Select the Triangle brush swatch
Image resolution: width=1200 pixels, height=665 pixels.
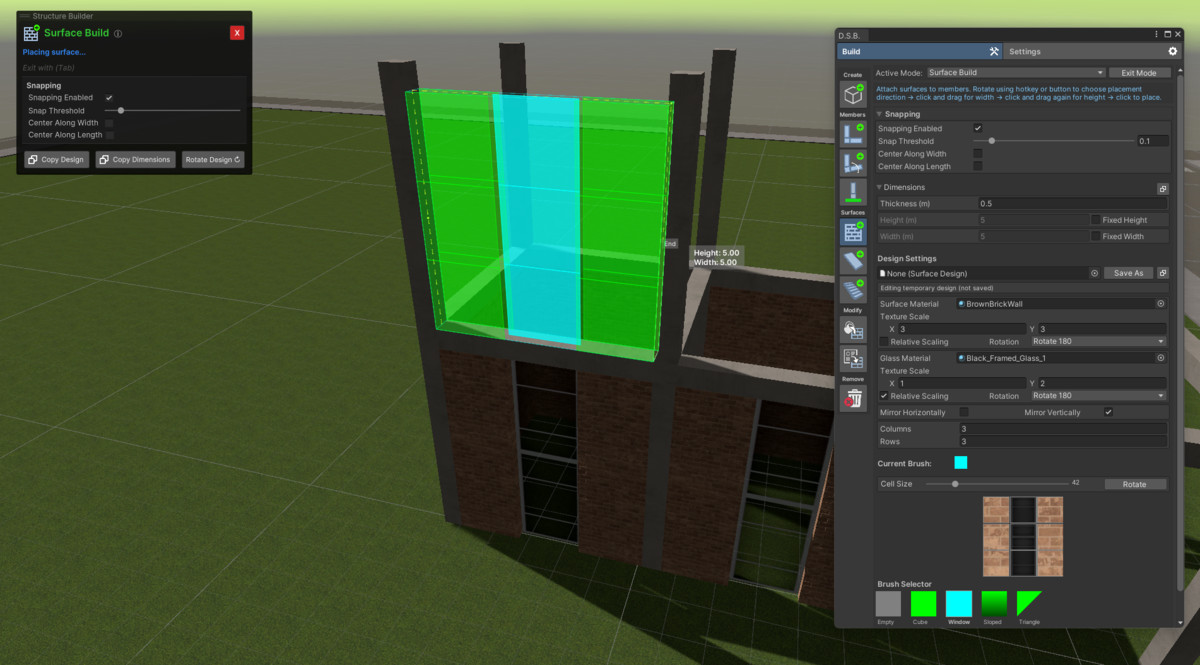click(1029, 604)
